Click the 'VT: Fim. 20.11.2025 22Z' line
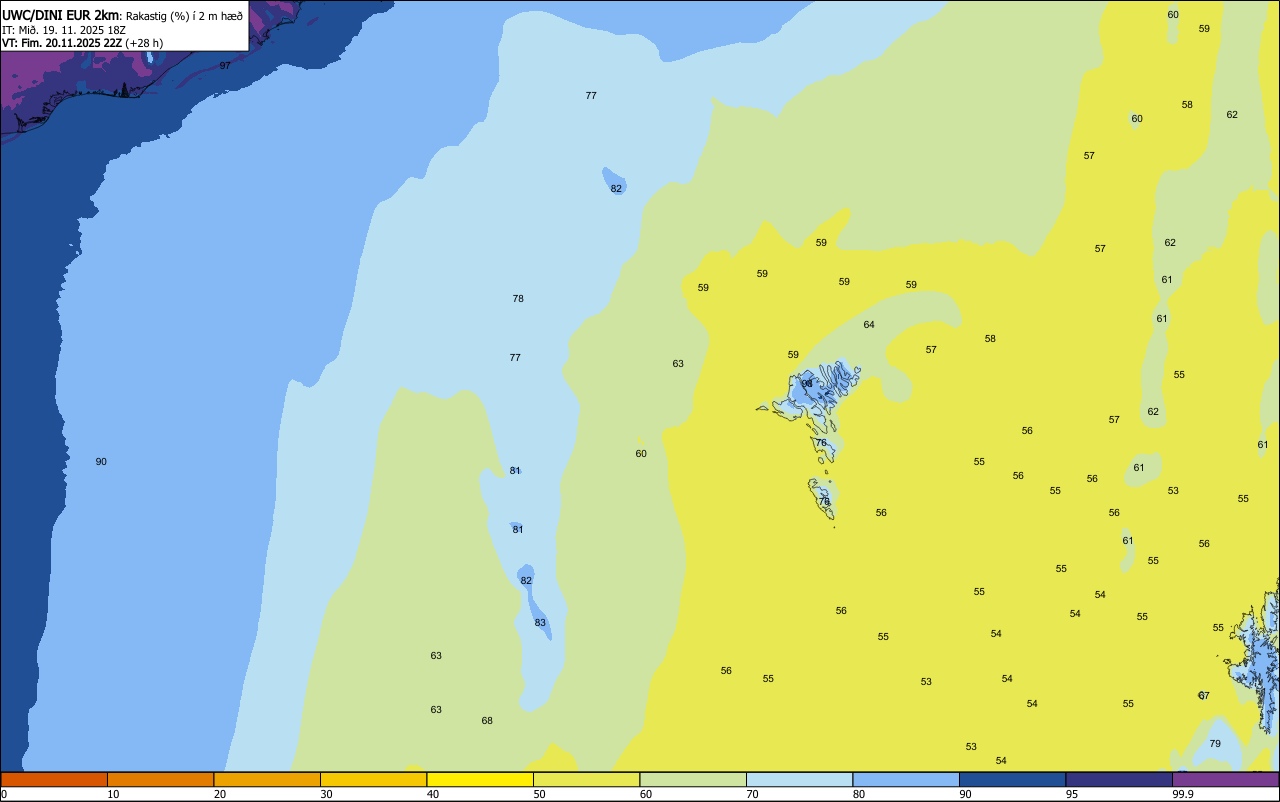 click(x=62, y=43)
